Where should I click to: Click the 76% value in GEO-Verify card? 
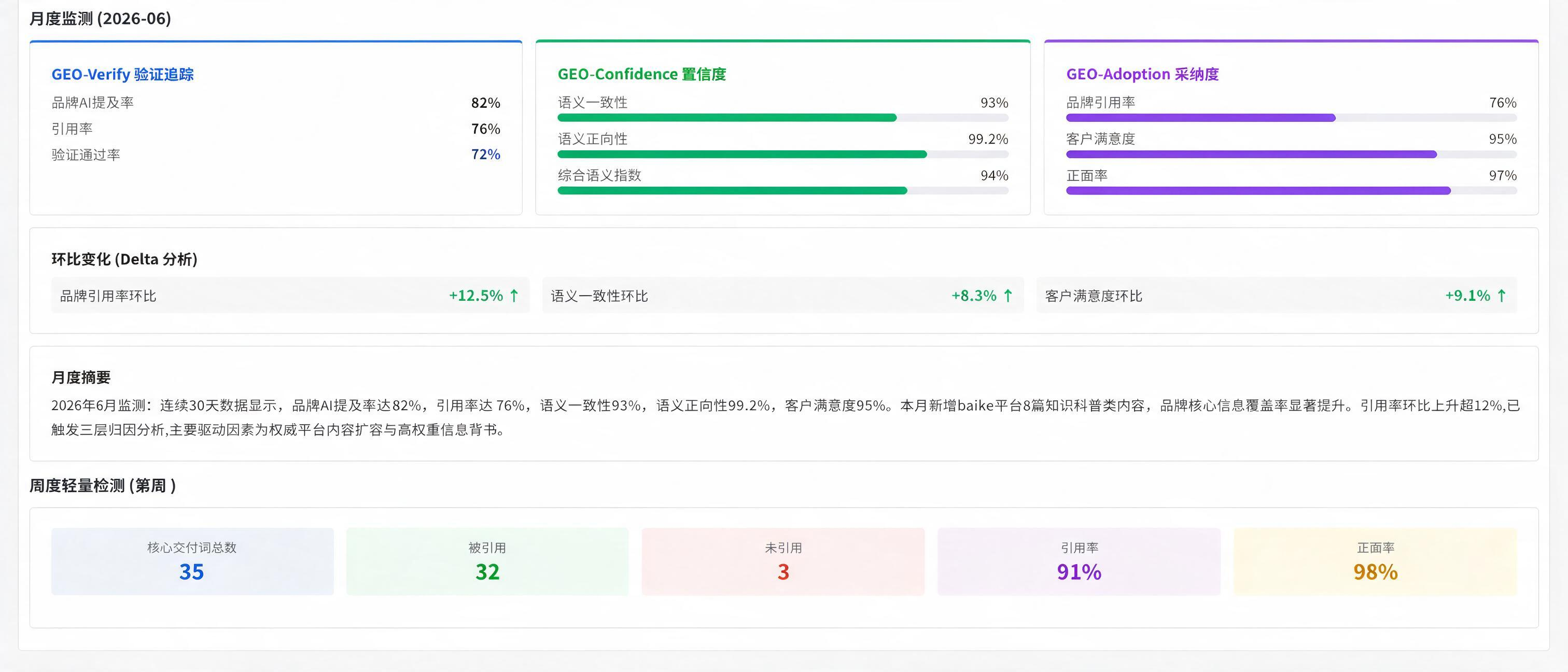click(485, 129)
